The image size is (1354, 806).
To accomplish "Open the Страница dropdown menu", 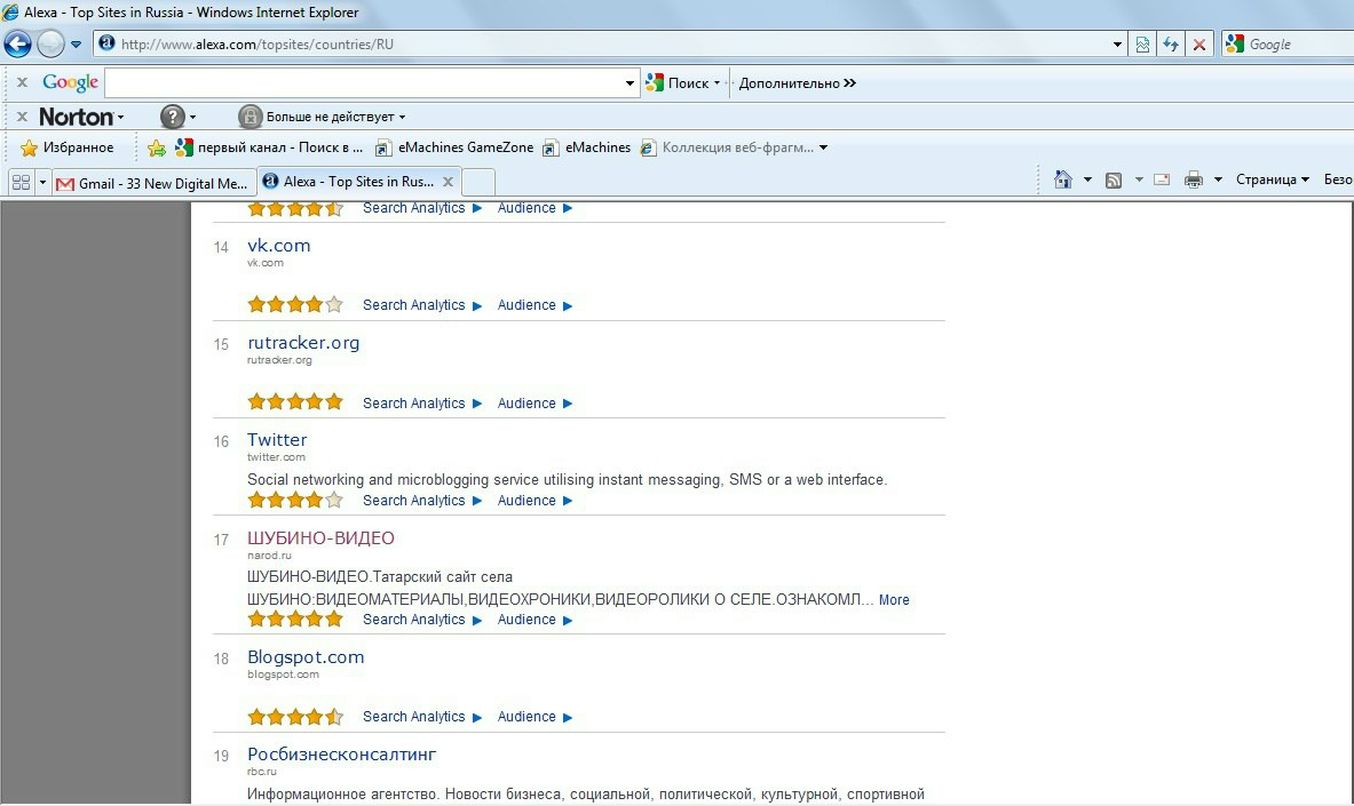I will (x=1272, y=180).
